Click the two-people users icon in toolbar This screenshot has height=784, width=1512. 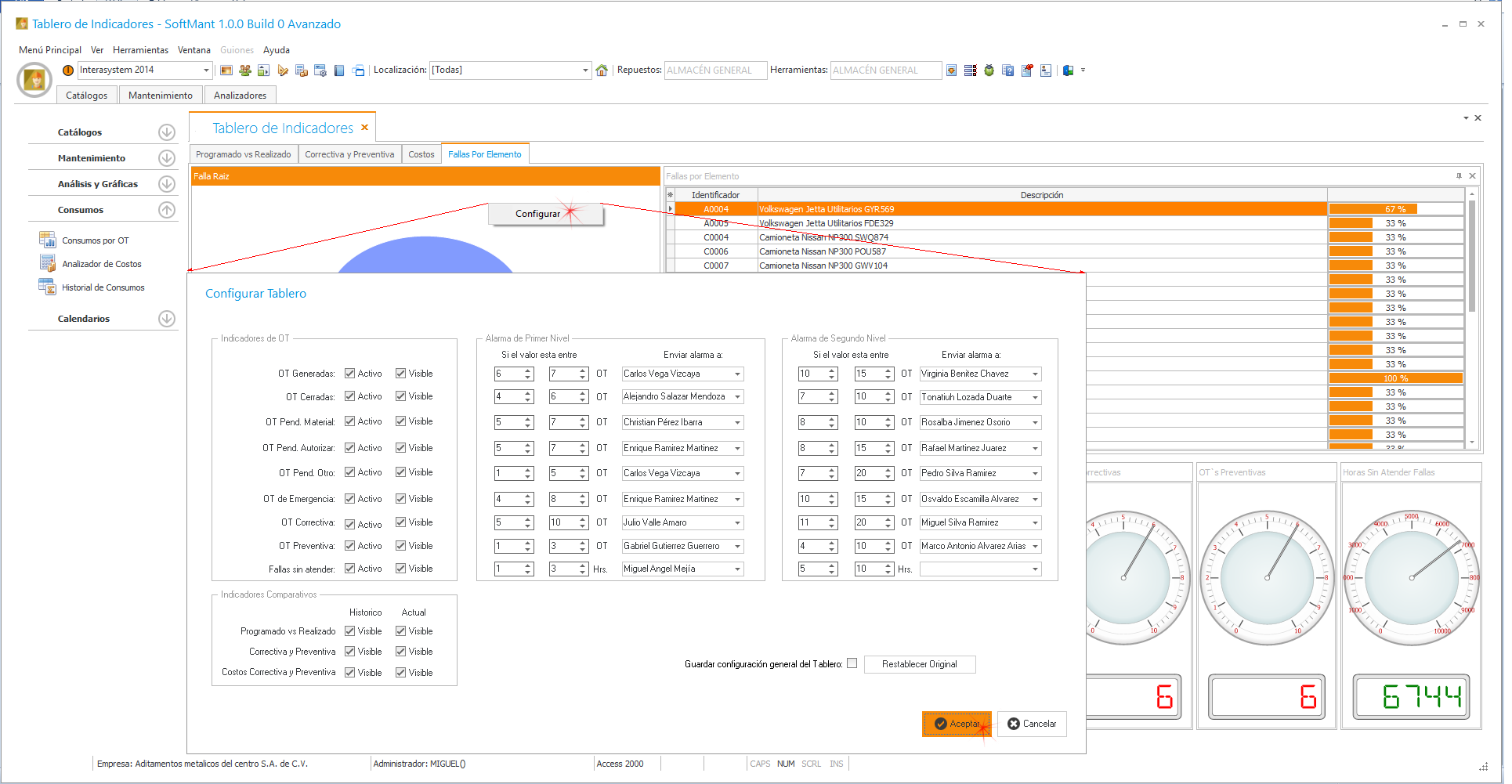(x=245, y=70)
